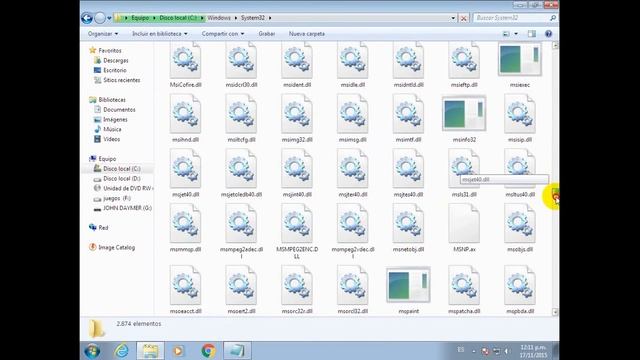Select the mspaint application icon
Viewport: 640px width, 360px height.
[x=408, y=285]
